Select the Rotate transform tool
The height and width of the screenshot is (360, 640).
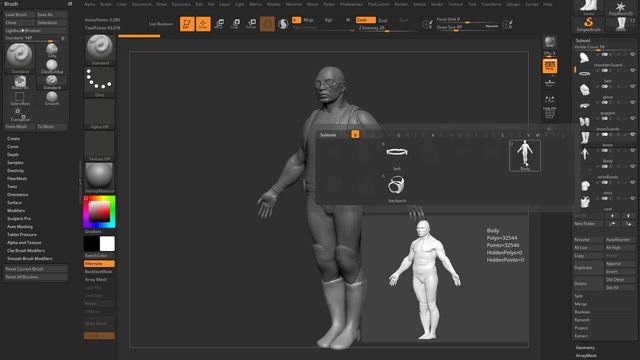251,24
